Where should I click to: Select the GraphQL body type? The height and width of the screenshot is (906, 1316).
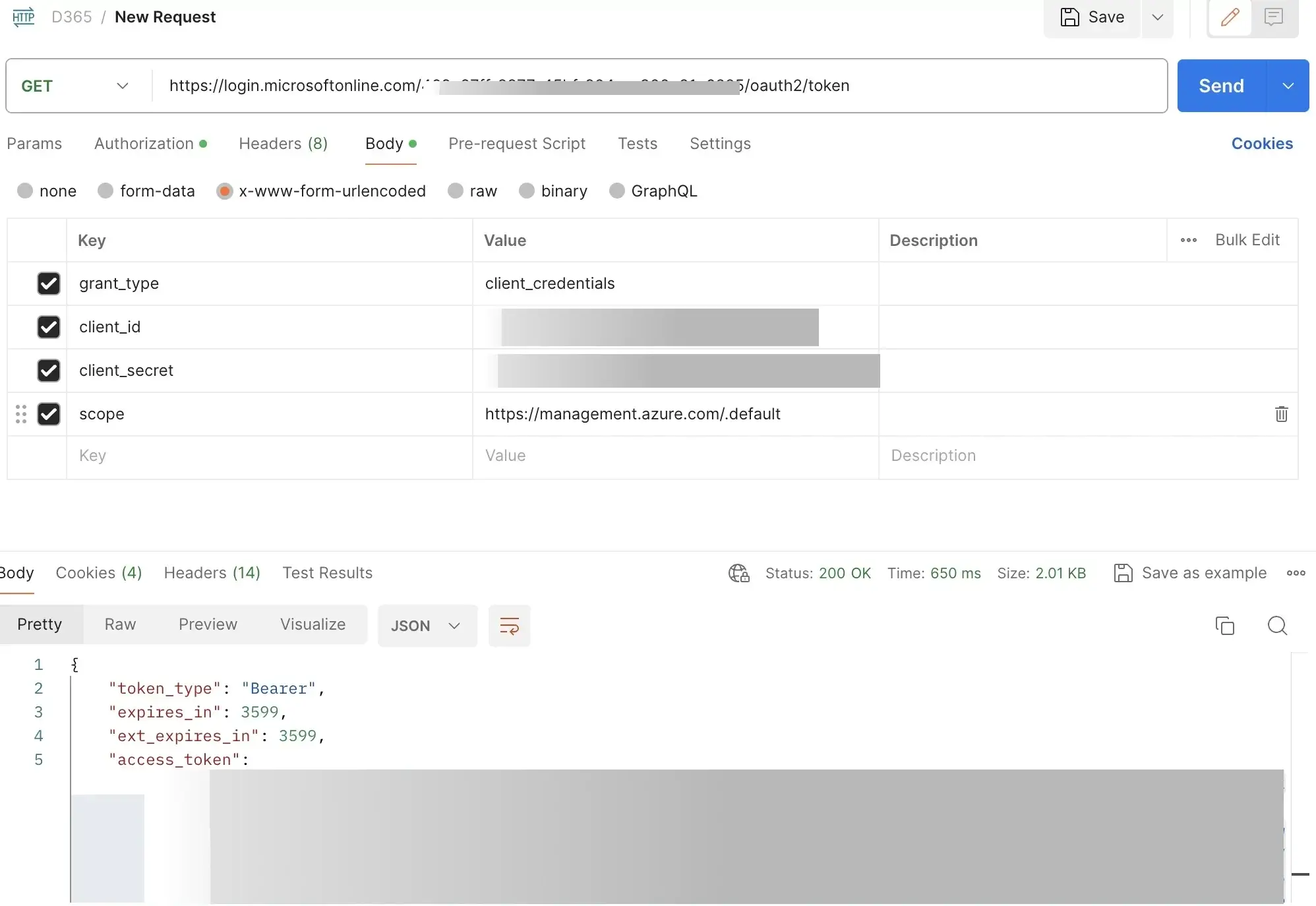[617, 191]
